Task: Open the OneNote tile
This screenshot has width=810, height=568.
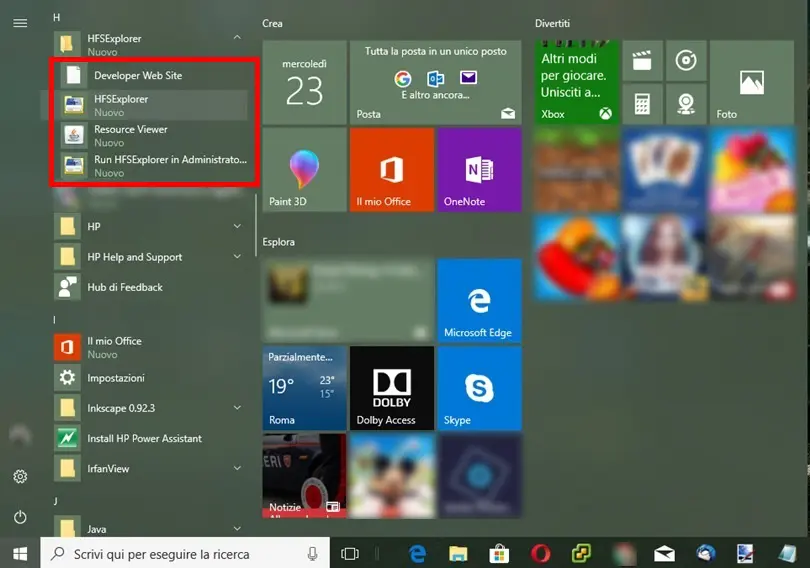Action: (x=479, y=169)
